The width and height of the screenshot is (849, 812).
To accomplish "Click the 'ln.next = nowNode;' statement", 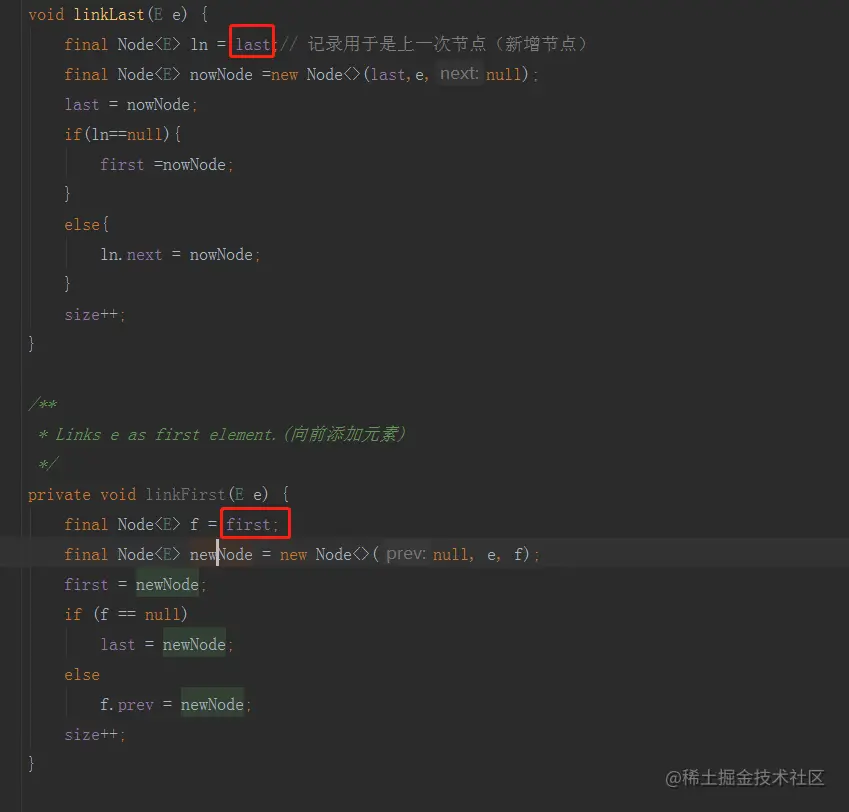I will coord(180,254).
